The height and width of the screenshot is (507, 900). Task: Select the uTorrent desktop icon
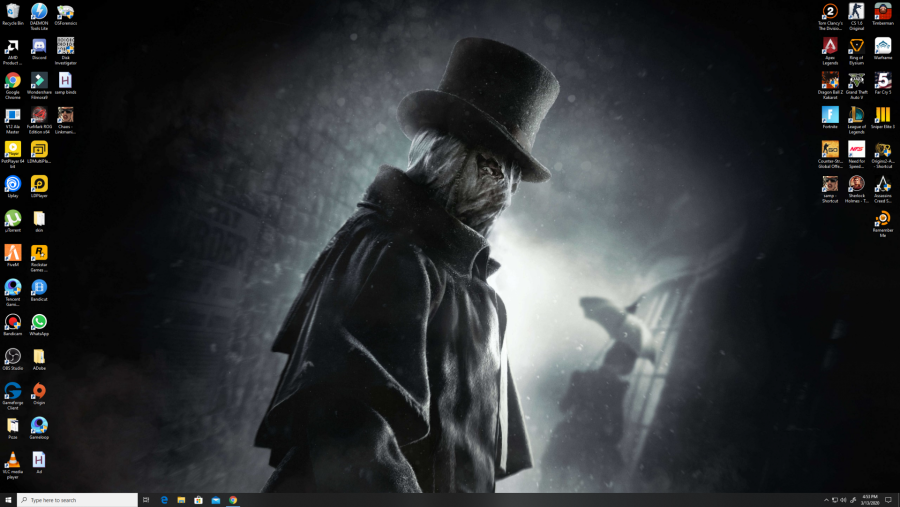(13, 218)
